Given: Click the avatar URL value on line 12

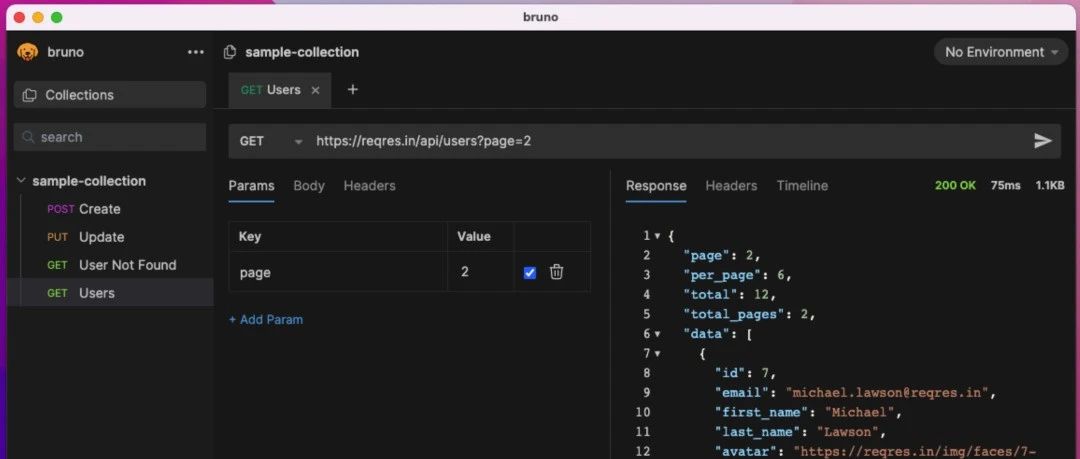Looking at the screenshot, I should tap(915, 451).
